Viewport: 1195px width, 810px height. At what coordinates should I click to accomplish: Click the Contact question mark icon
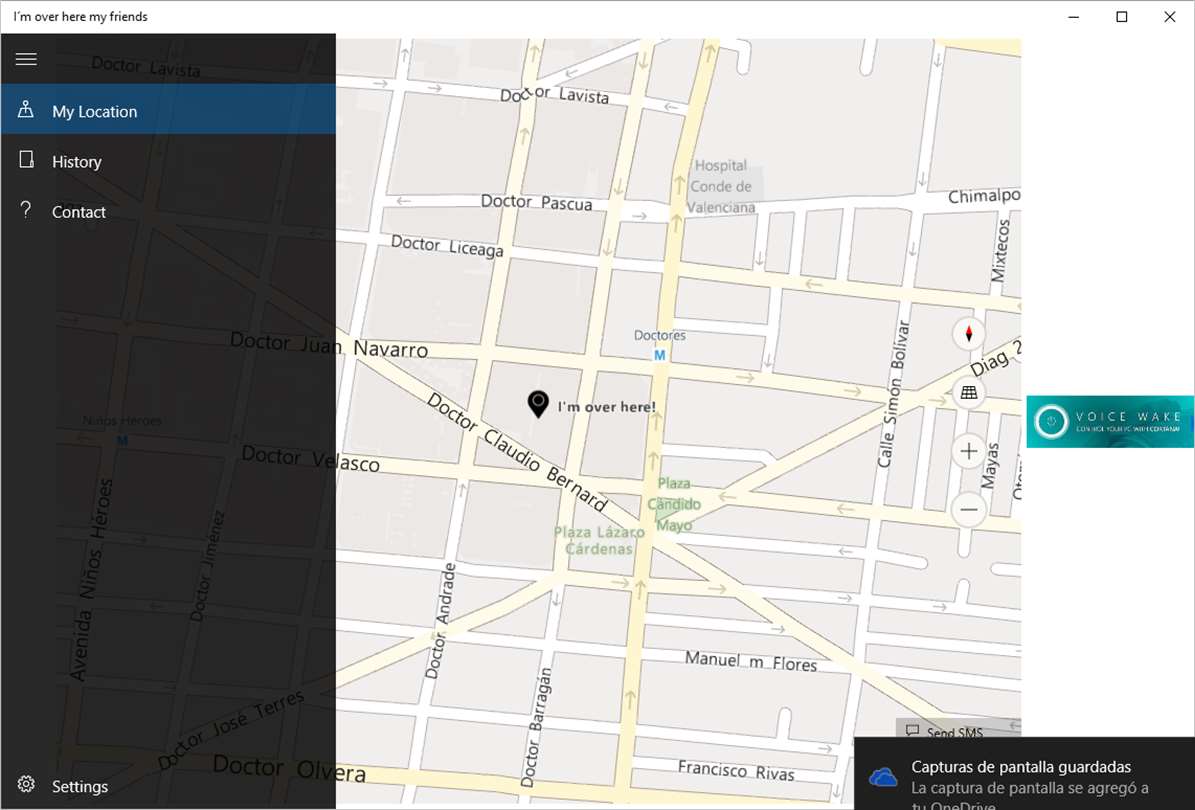point(26,210)
